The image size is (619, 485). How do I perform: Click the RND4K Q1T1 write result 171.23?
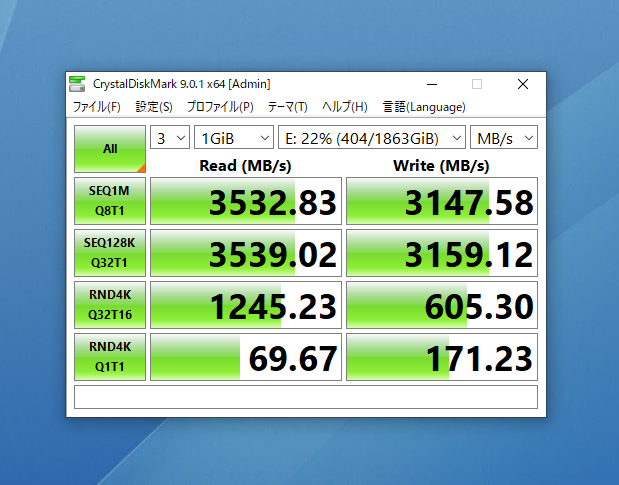pos(442,357)
